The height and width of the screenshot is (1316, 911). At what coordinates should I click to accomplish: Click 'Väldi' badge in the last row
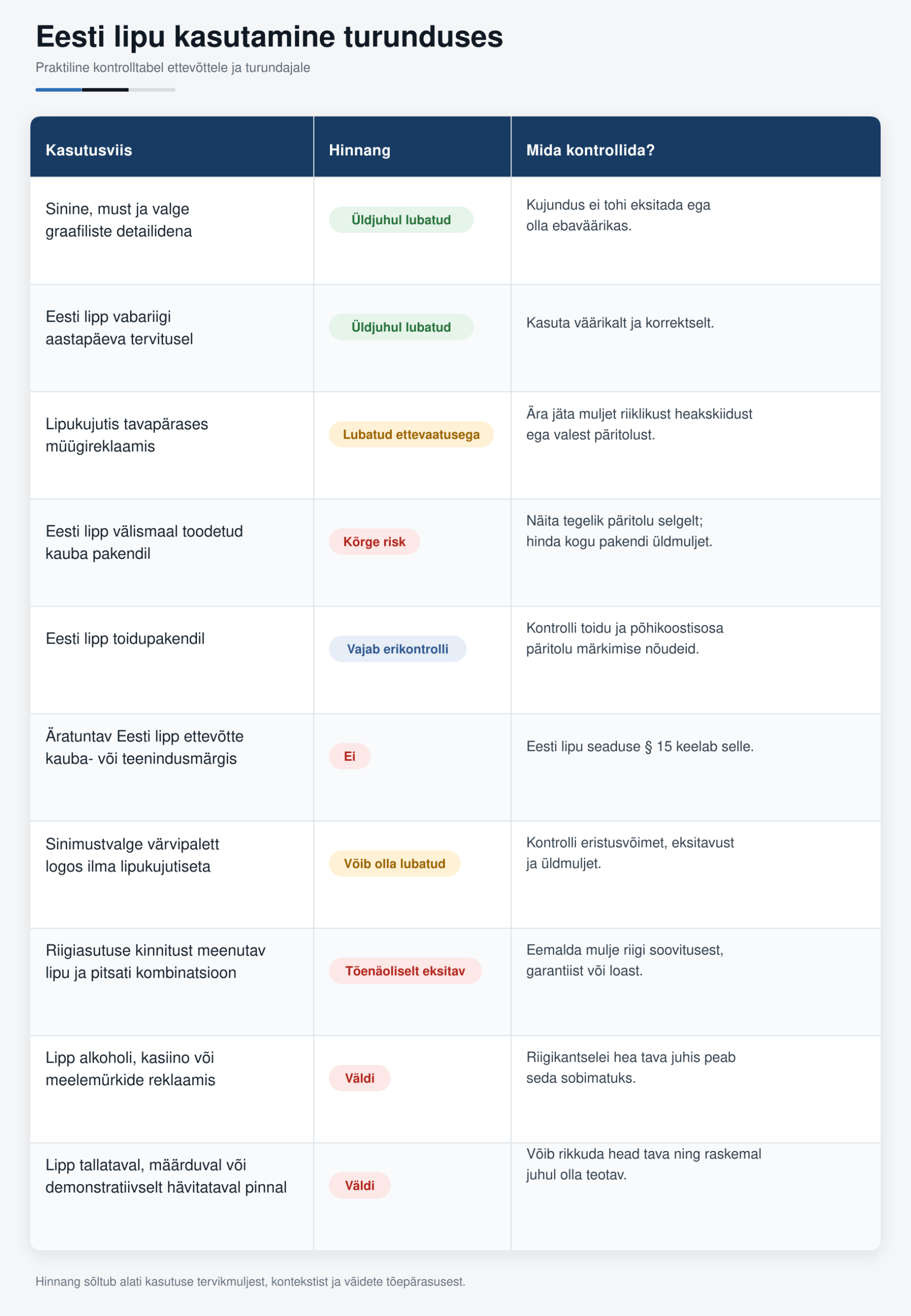(359, 1185)
